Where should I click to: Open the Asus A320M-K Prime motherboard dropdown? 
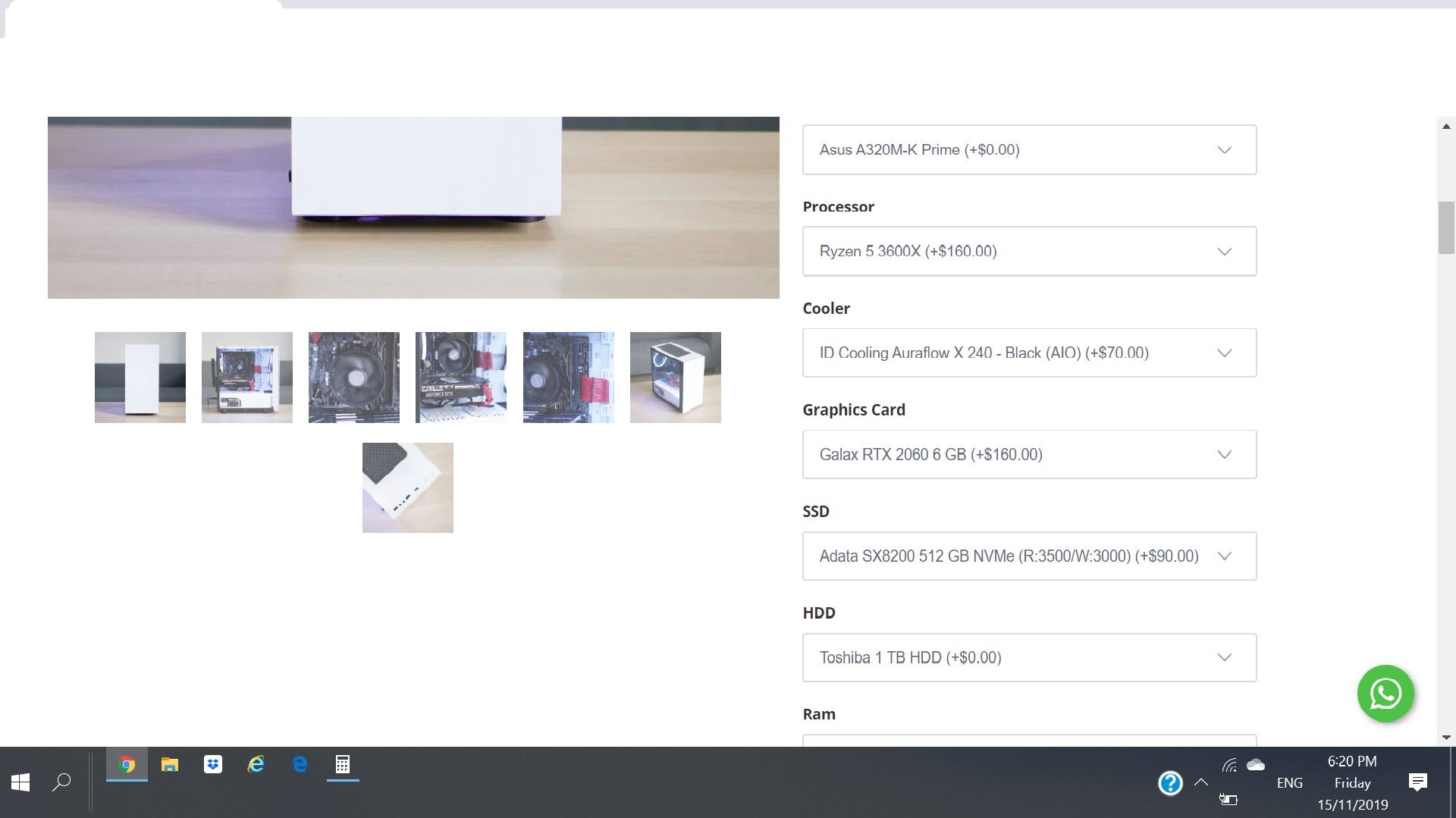coord(1029,150)
